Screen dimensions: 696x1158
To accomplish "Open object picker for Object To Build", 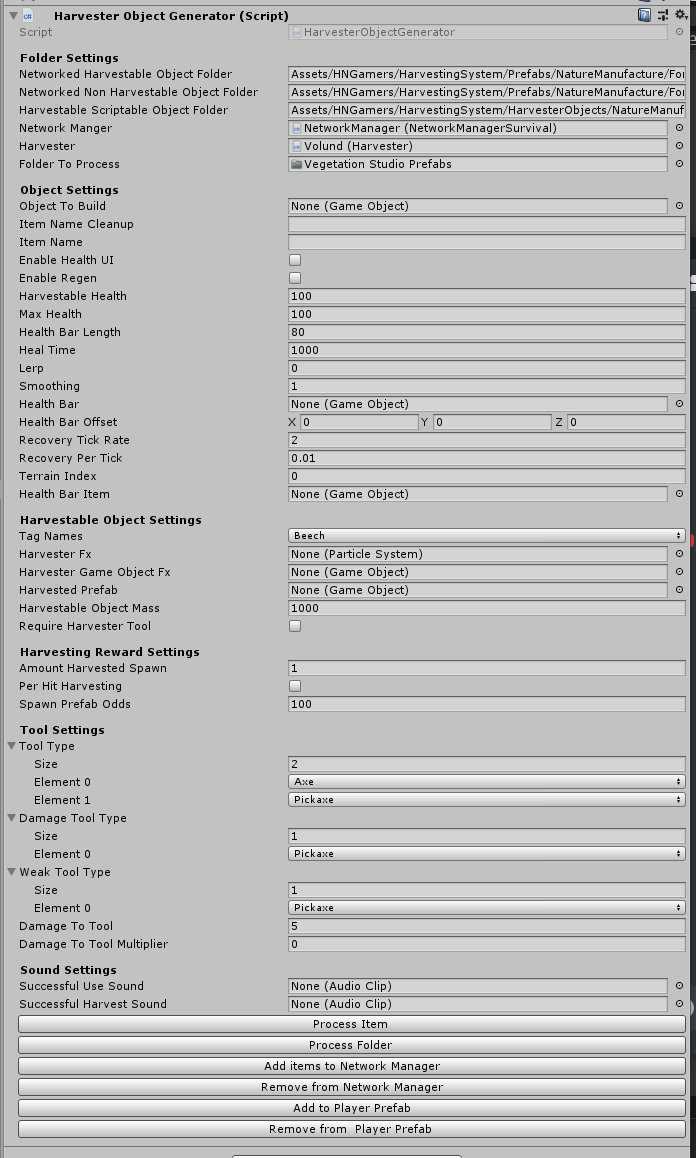I will (679, 206).
